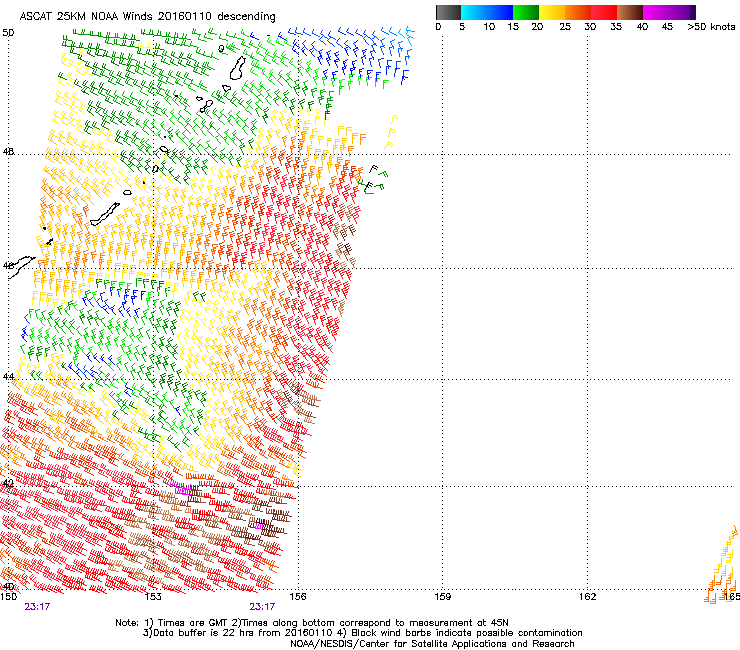The width and height of the screenshot is (740, 650).
Task: Click the longitude label '159'
Action: click(x=442, y=597)
